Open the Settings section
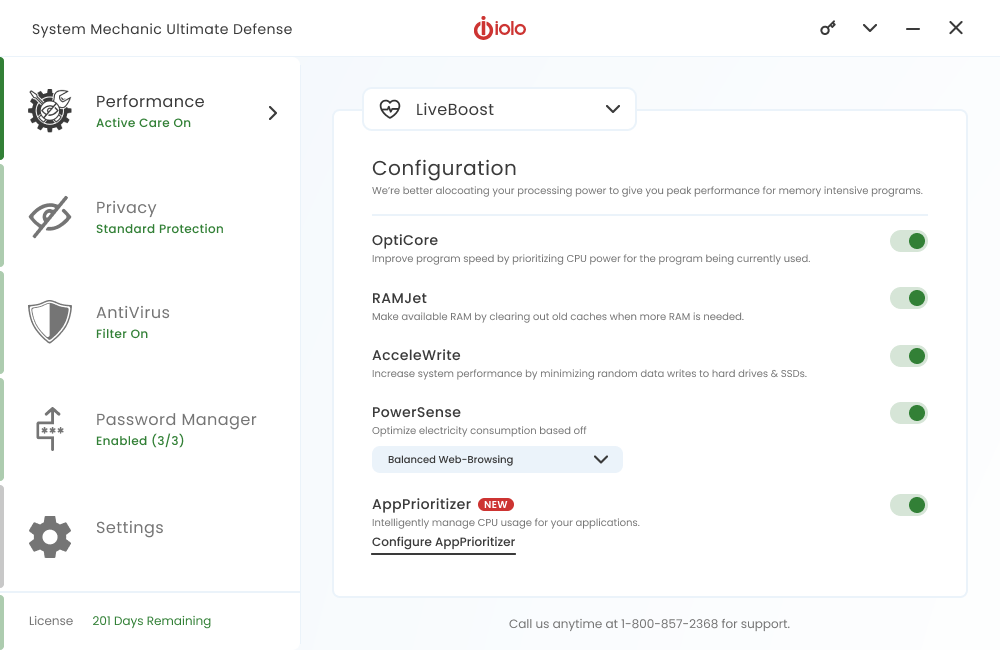Image resolution: width=1000 pixels, height=650 pixels. 152,536
